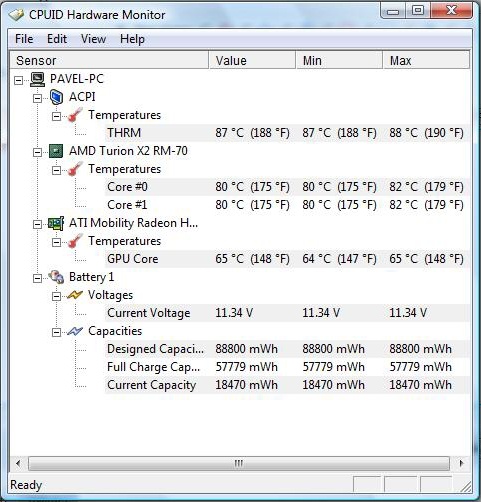481x502 pixels.
Task: Click the PAVEL-PC computer icon
Action: coord(38,79)
